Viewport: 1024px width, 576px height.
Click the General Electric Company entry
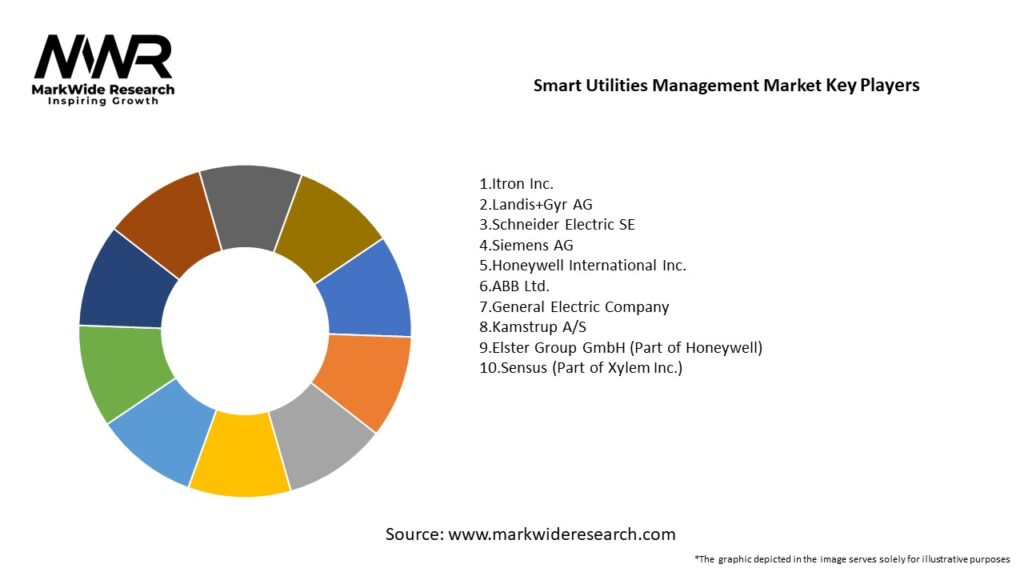(x=574, y=306)
